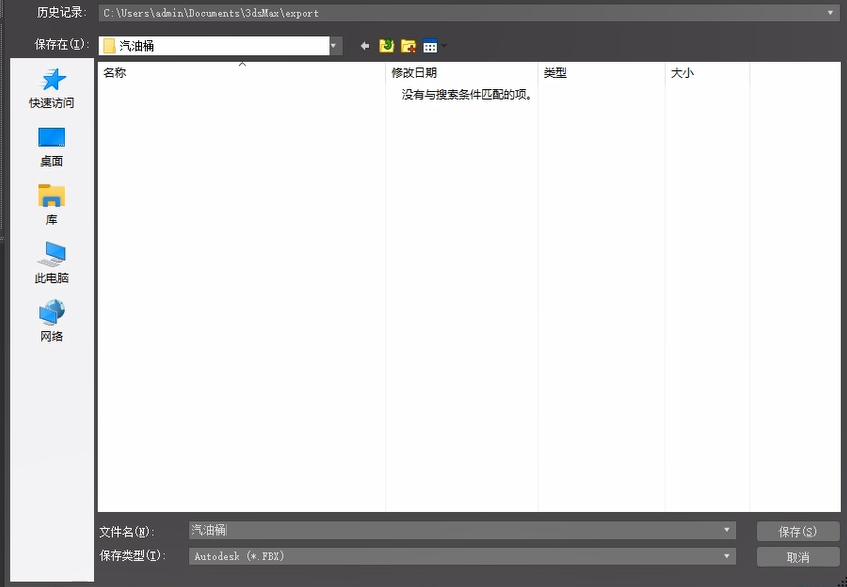Sort by the 名称 column header
847x587 pixels.
tap(241, 73)
